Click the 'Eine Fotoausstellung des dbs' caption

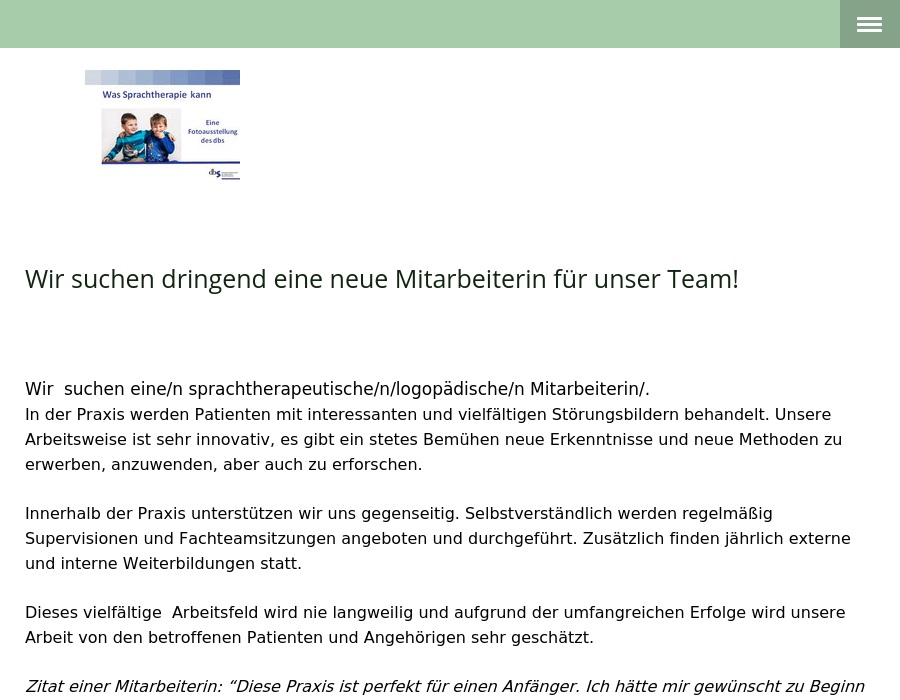pyautogui.click(x=211, y=131)
